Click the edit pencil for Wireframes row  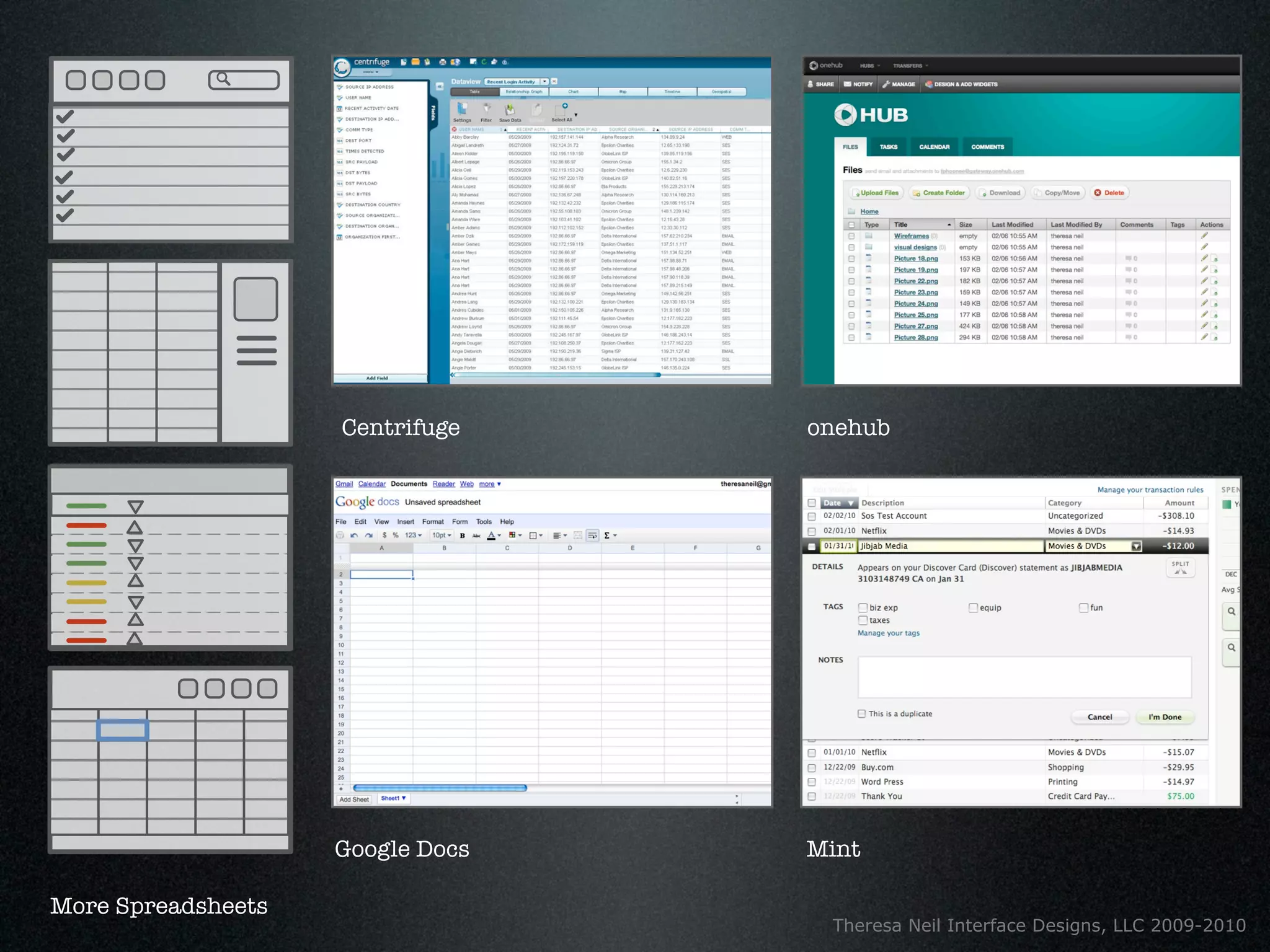(x=1204, y=236)
